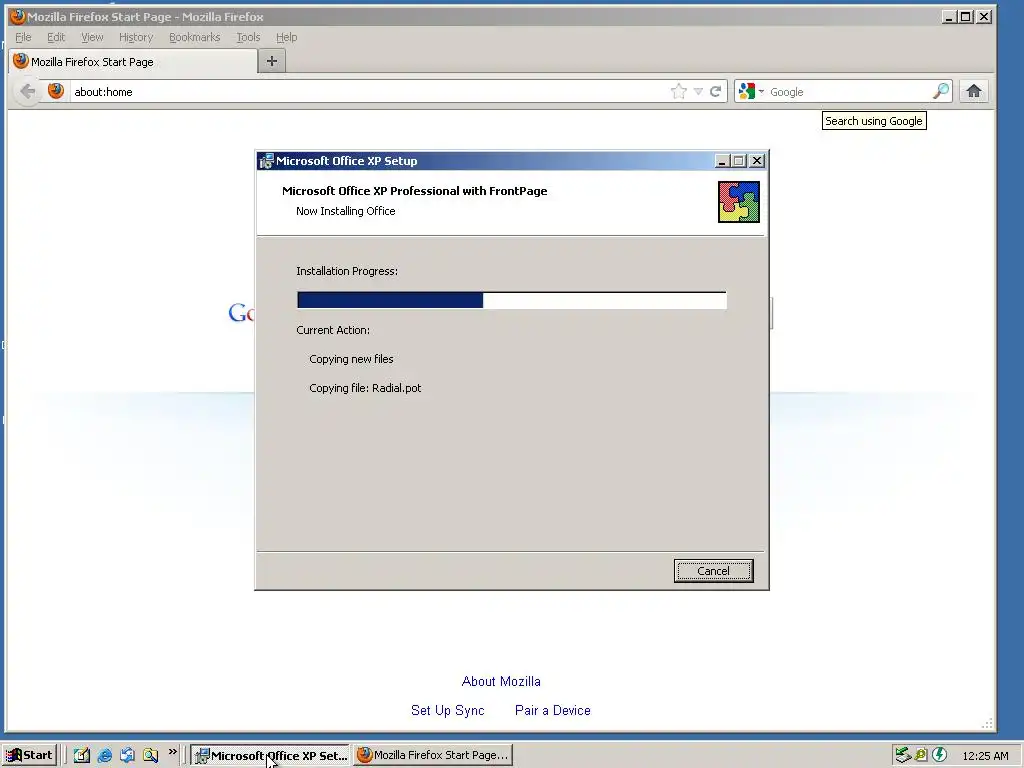This screenshot has width=1024, height=768.
Task: Minimize the Office XP Setup dialog
Action: point(722,161)
